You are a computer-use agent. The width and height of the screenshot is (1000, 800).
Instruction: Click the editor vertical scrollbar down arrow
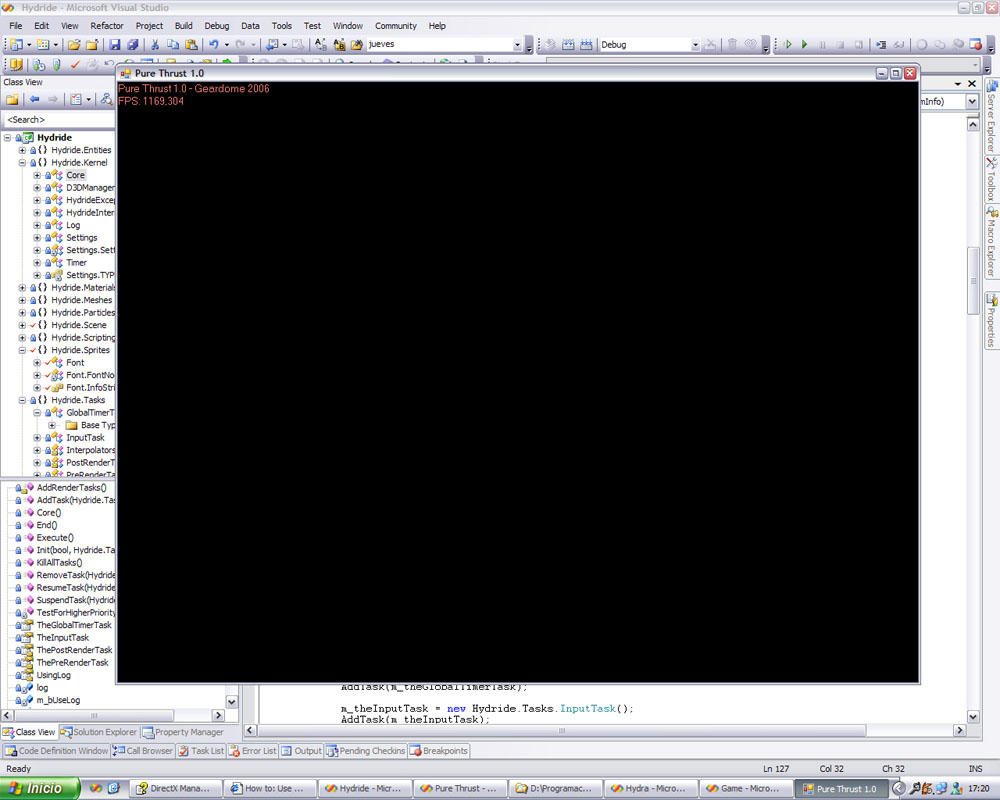click(973, 716)
